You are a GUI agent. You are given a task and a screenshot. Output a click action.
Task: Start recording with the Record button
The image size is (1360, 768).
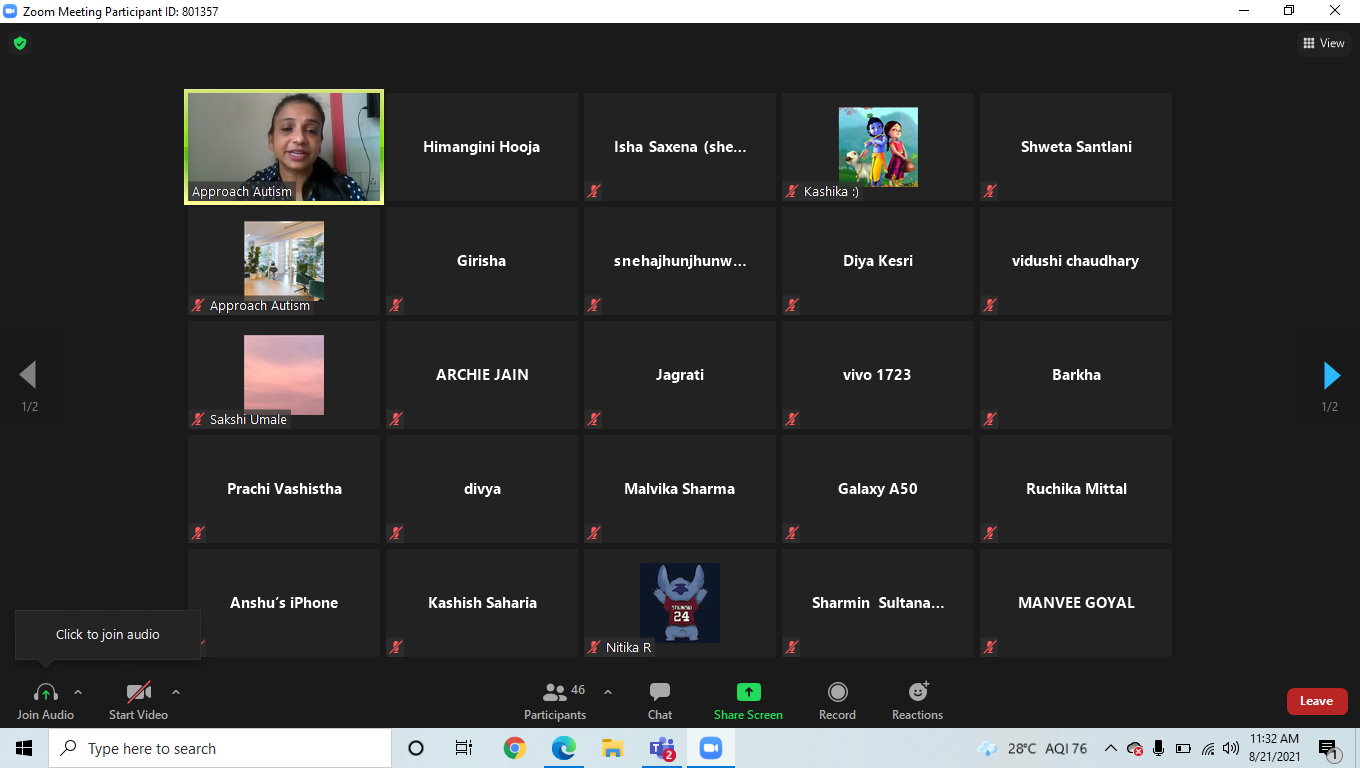pyautogui.click(x=837, y=700)
